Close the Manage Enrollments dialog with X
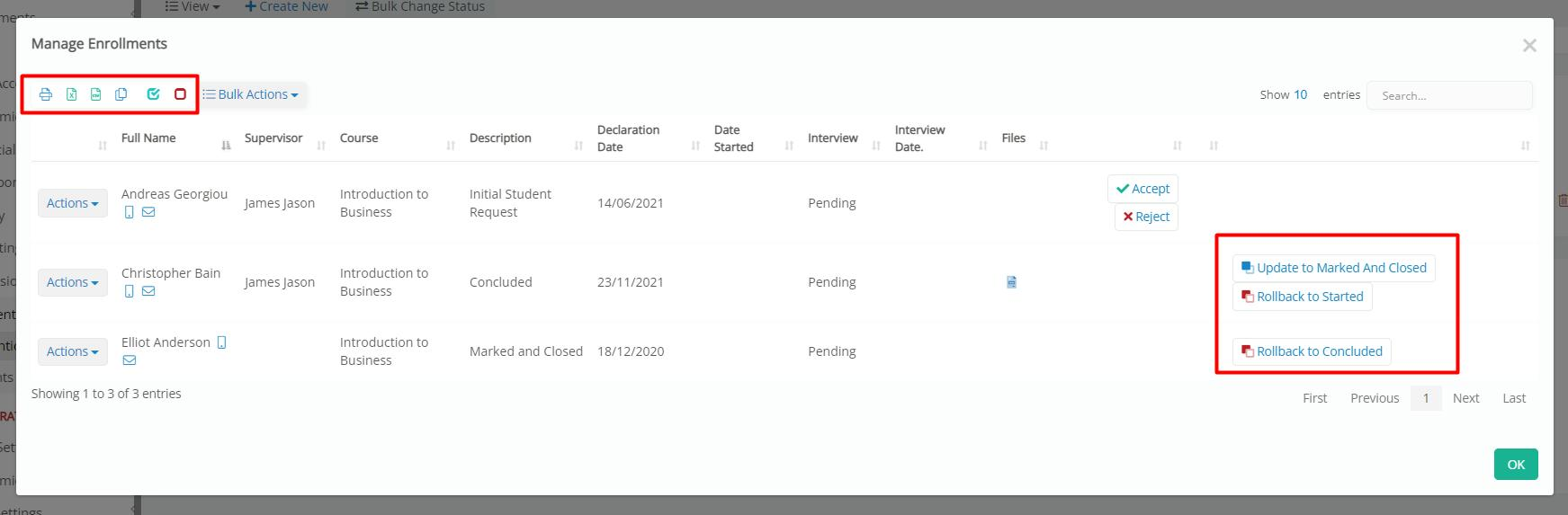The image size is (1568, 515). click(x=1529, y=45)
